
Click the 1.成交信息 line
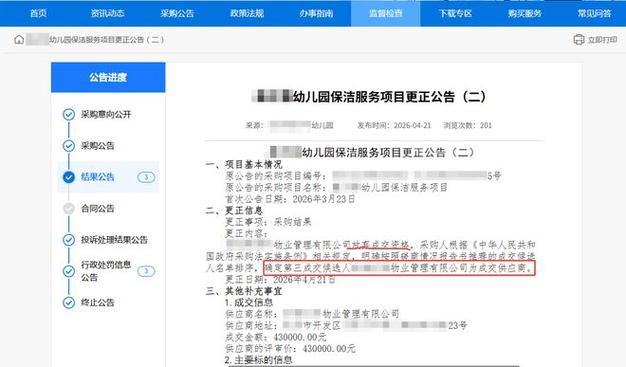249,302
